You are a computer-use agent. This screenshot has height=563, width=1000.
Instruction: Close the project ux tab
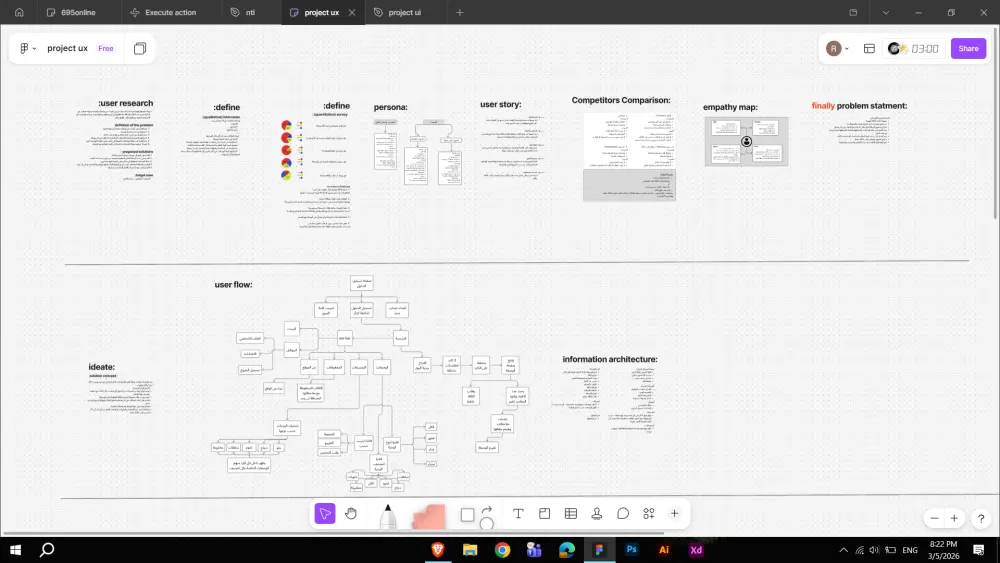tap(352, 12)
